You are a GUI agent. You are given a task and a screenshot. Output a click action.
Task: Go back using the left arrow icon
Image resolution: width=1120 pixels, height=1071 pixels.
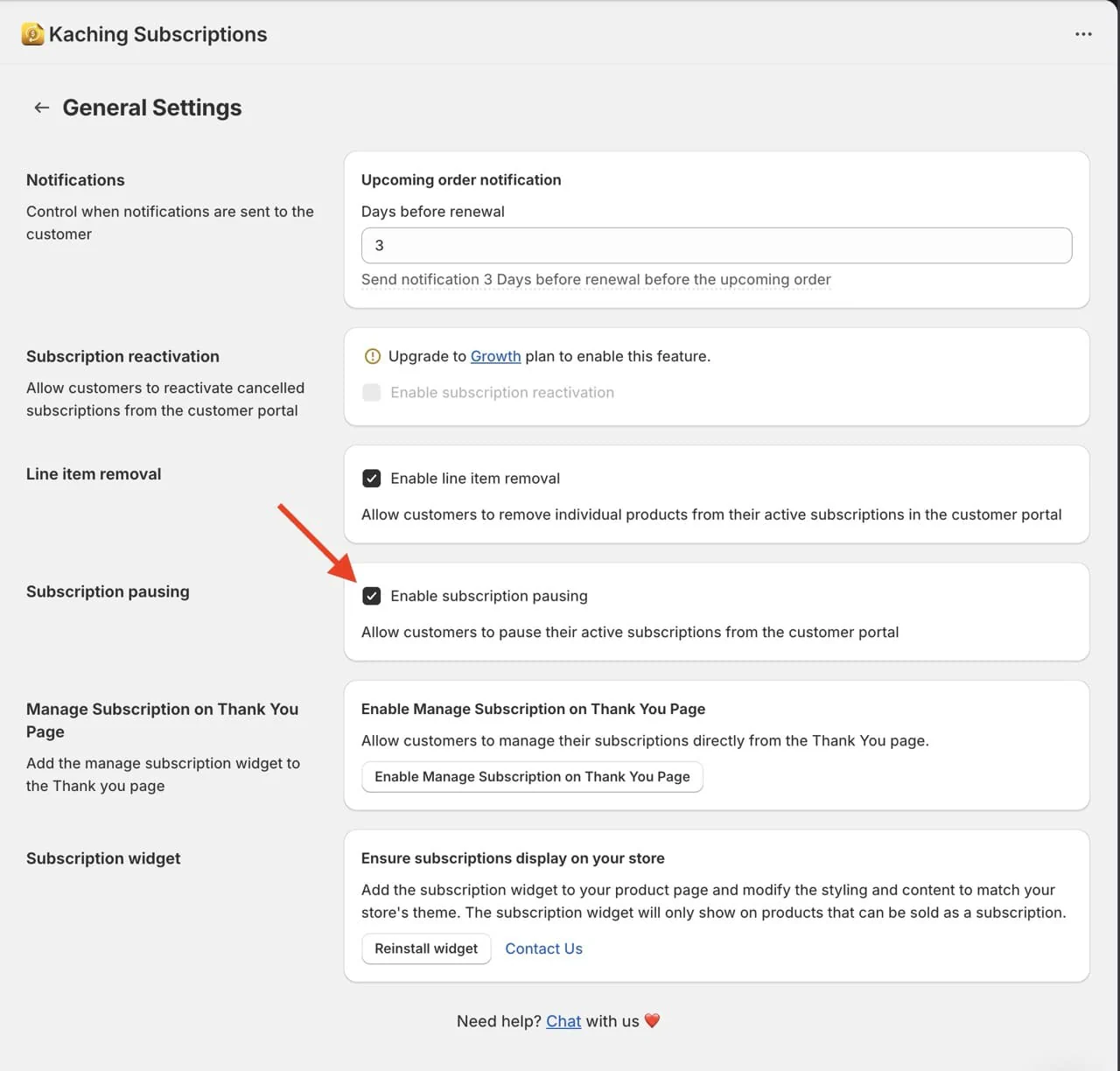(x=41, y=108)
